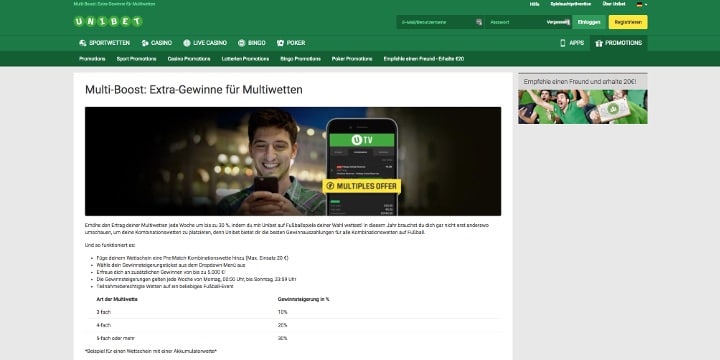
Task: Click the Casino dice icon
Action: click(x=145, y=43)
